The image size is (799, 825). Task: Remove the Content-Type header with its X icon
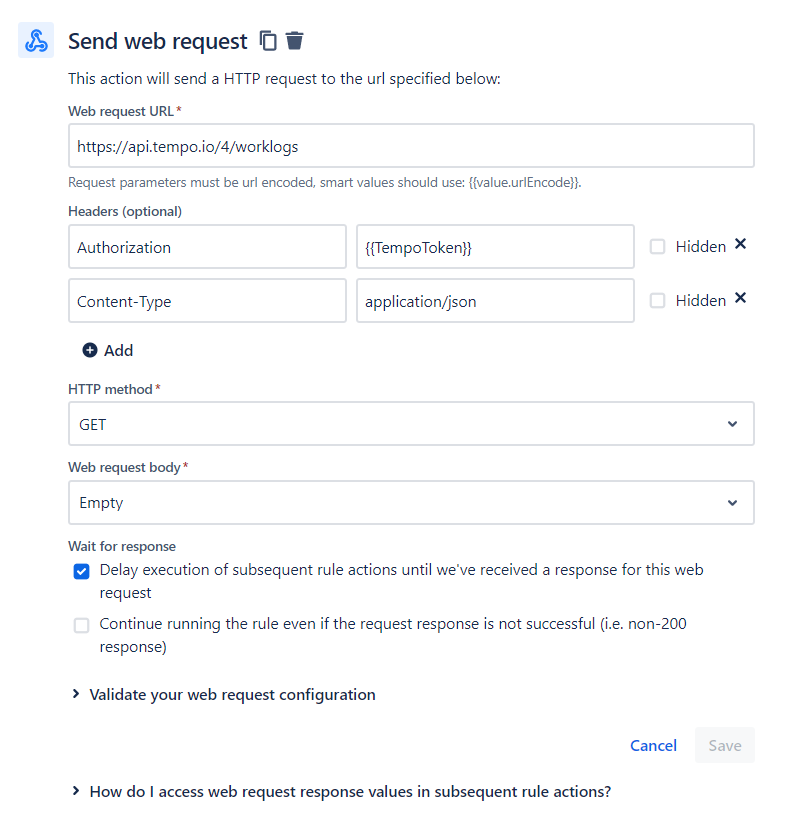click(x=738, y=297)
